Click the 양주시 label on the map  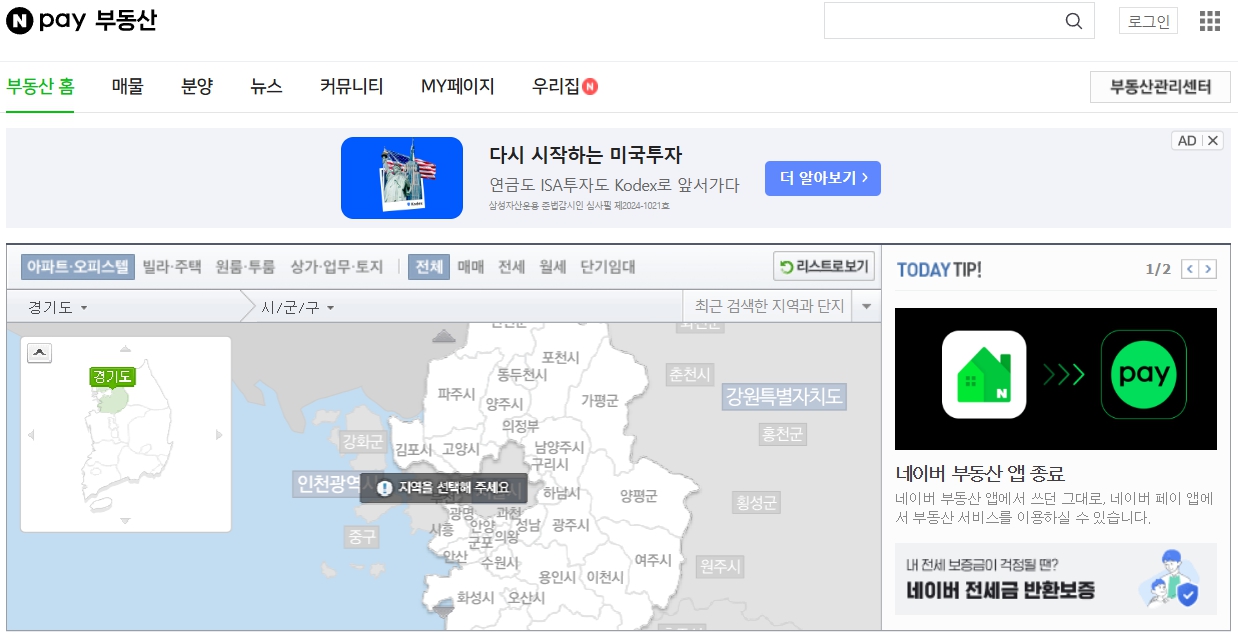[504, 403]
